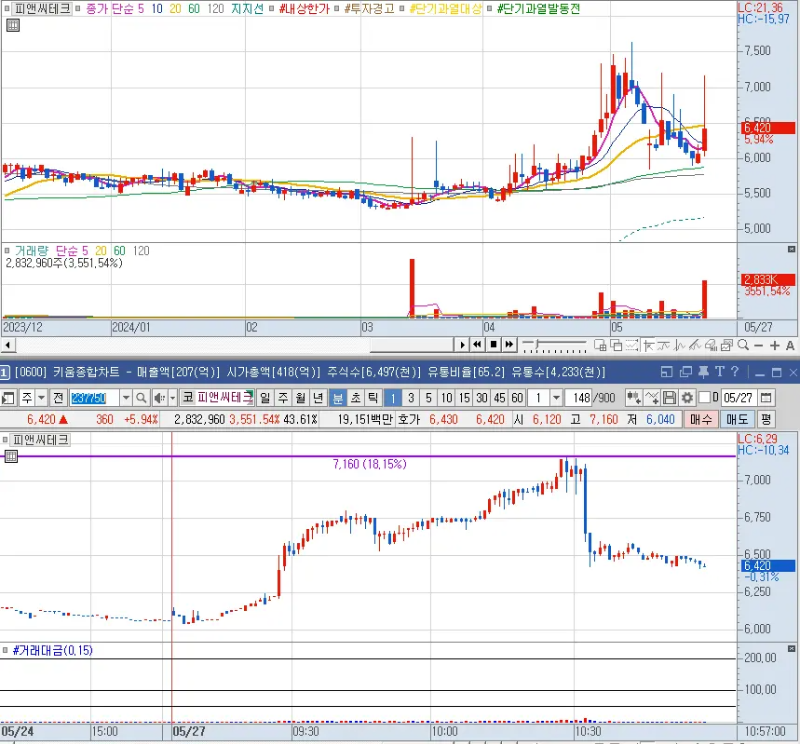The image size is (800, 744).
Task: Open dropdown arrow next to '주' at far left
Action: pos(42,398)
